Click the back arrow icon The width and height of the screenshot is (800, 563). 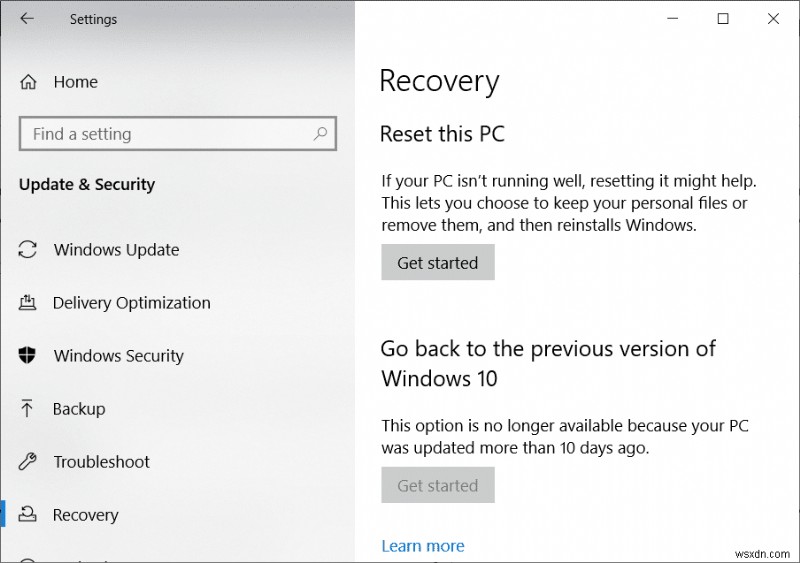27,19
